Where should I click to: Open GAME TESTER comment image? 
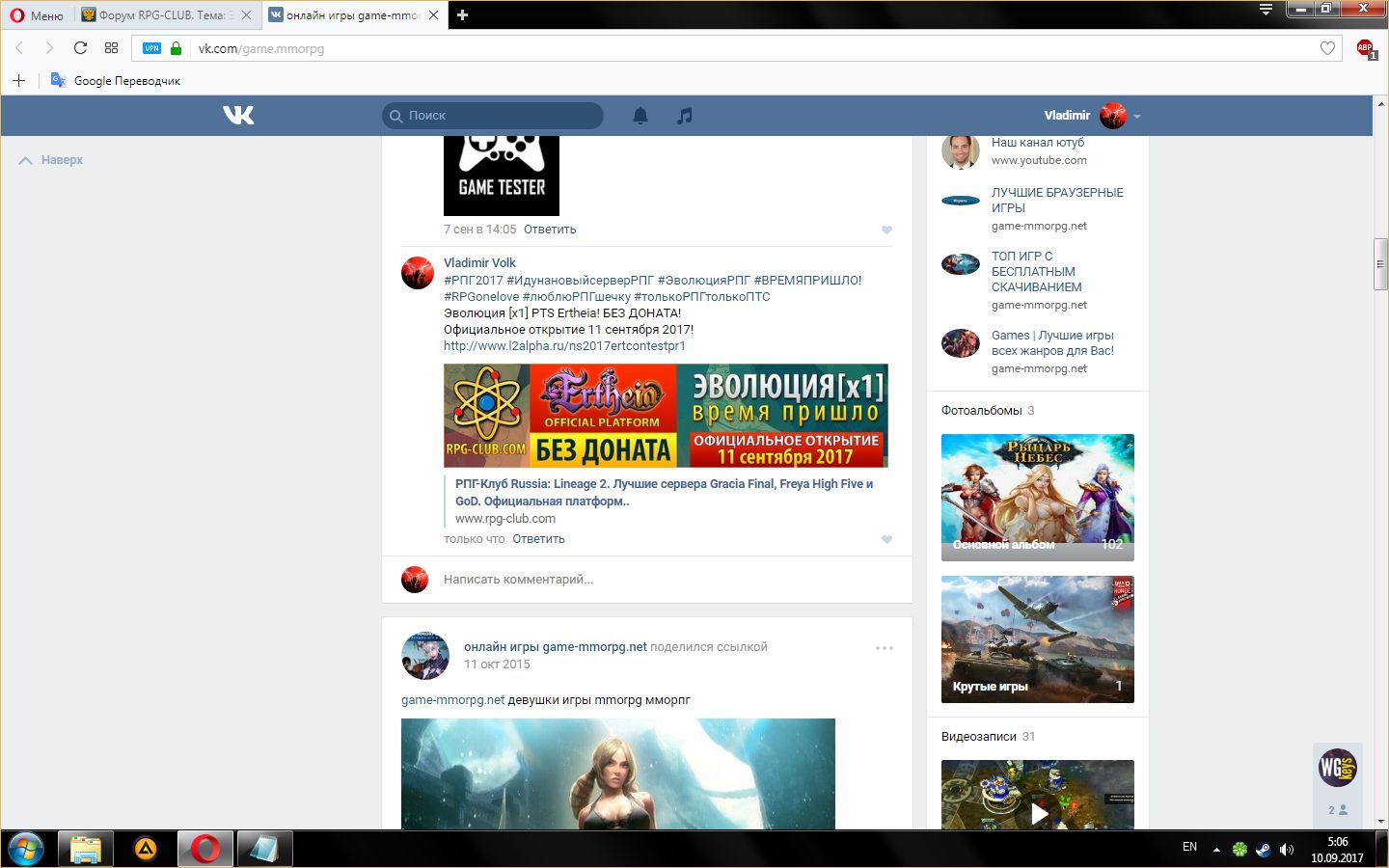click(502, 176)
